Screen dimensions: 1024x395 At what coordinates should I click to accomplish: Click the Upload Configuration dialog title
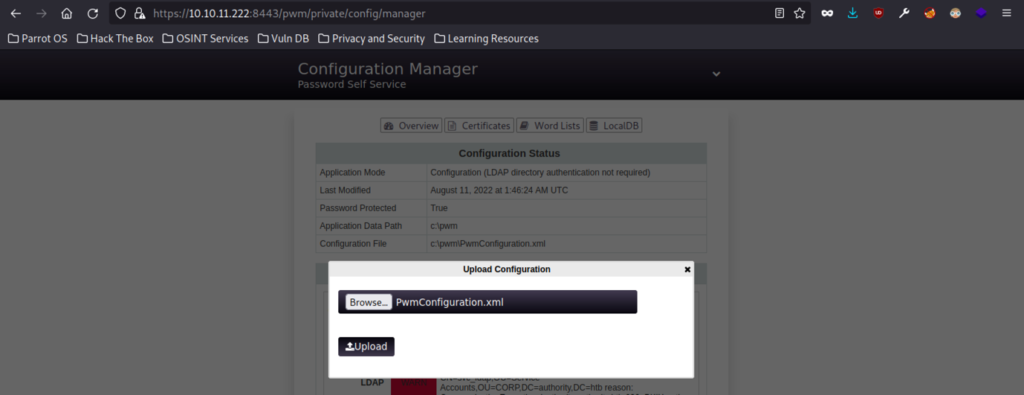(x=507, y=269)
